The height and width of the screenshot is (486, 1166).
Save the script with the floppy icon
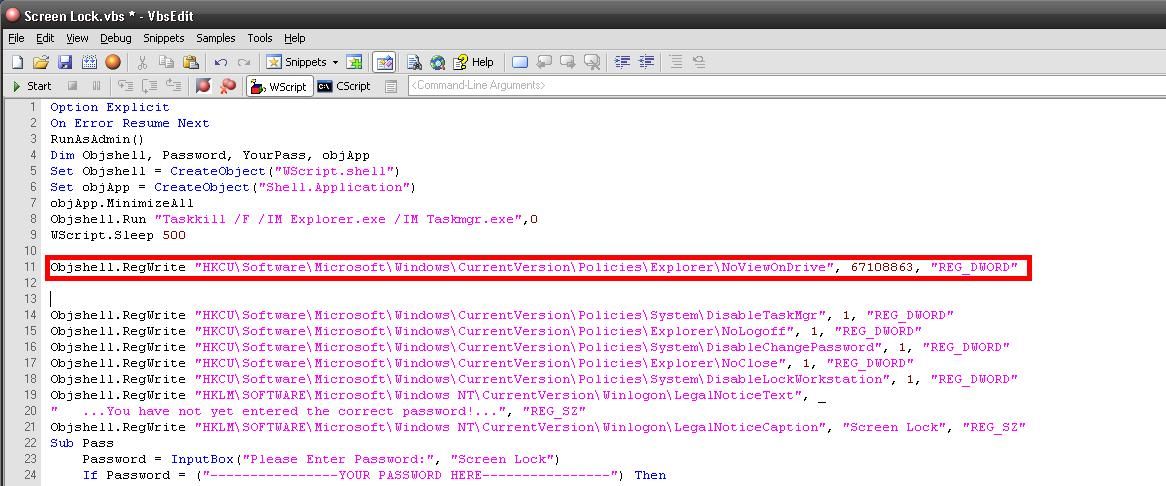(65, 62)
